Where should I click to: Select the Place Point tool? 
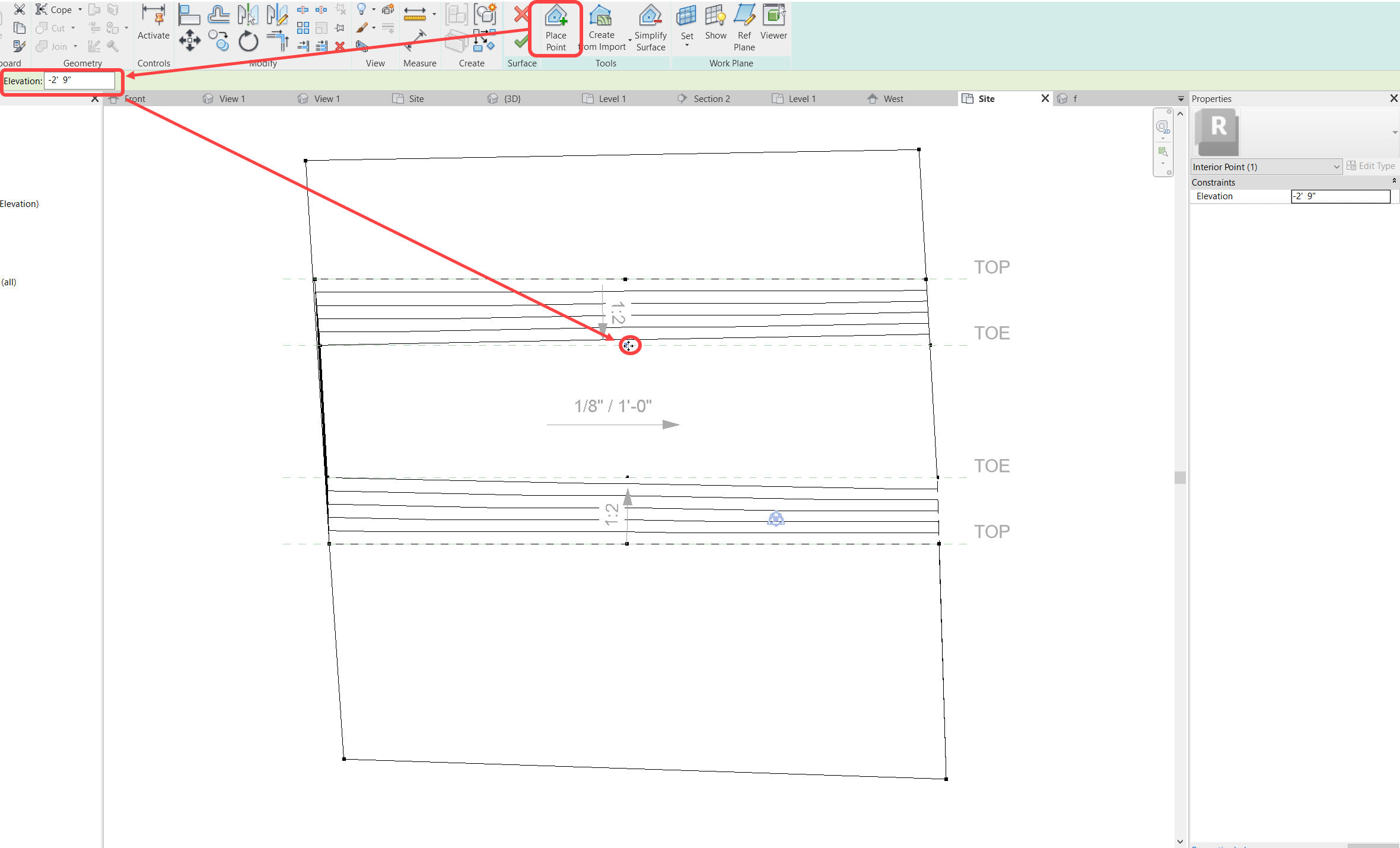pos(555,28)
